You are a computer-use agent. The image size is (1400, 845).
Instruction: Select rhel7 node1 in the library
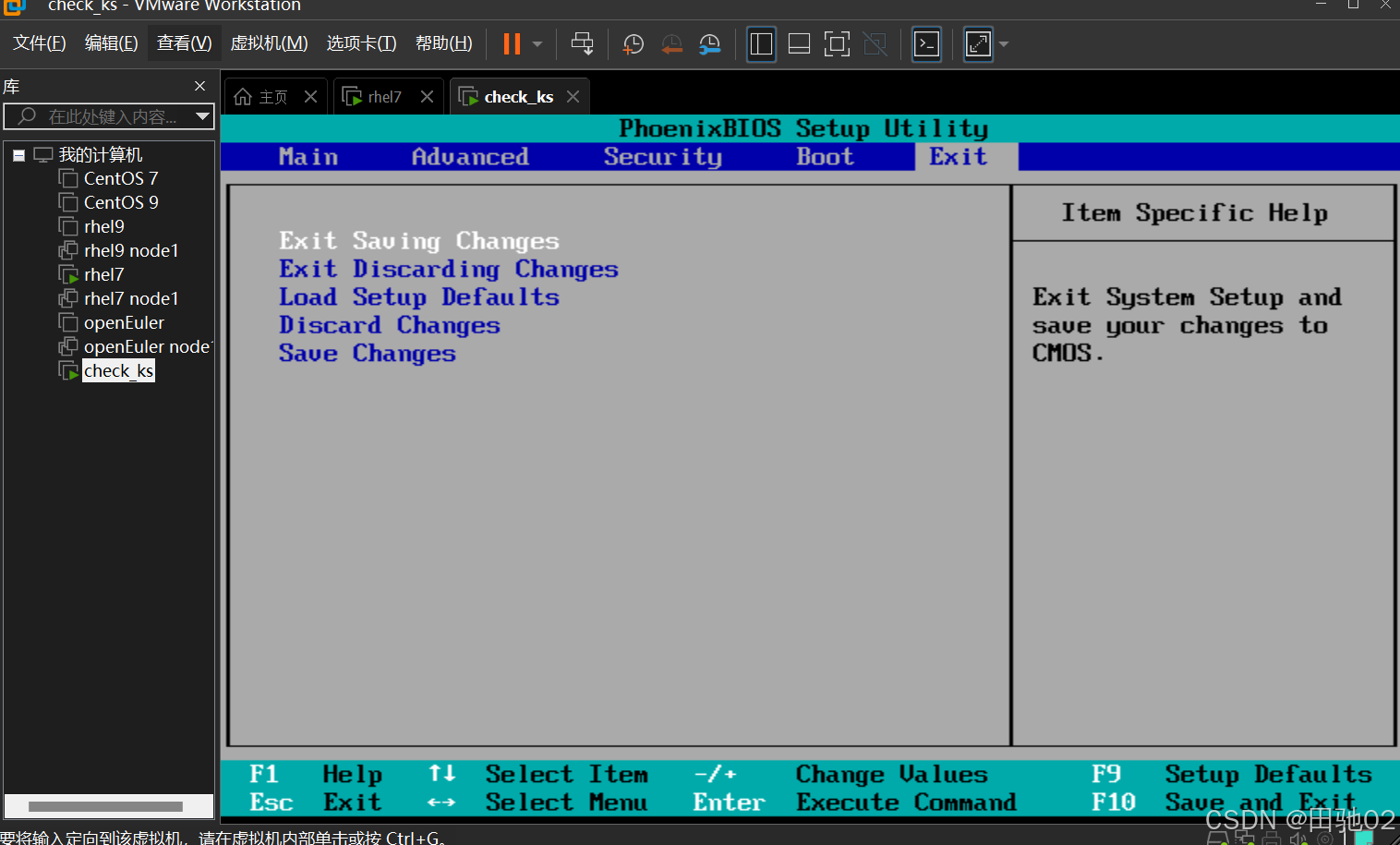131,298
